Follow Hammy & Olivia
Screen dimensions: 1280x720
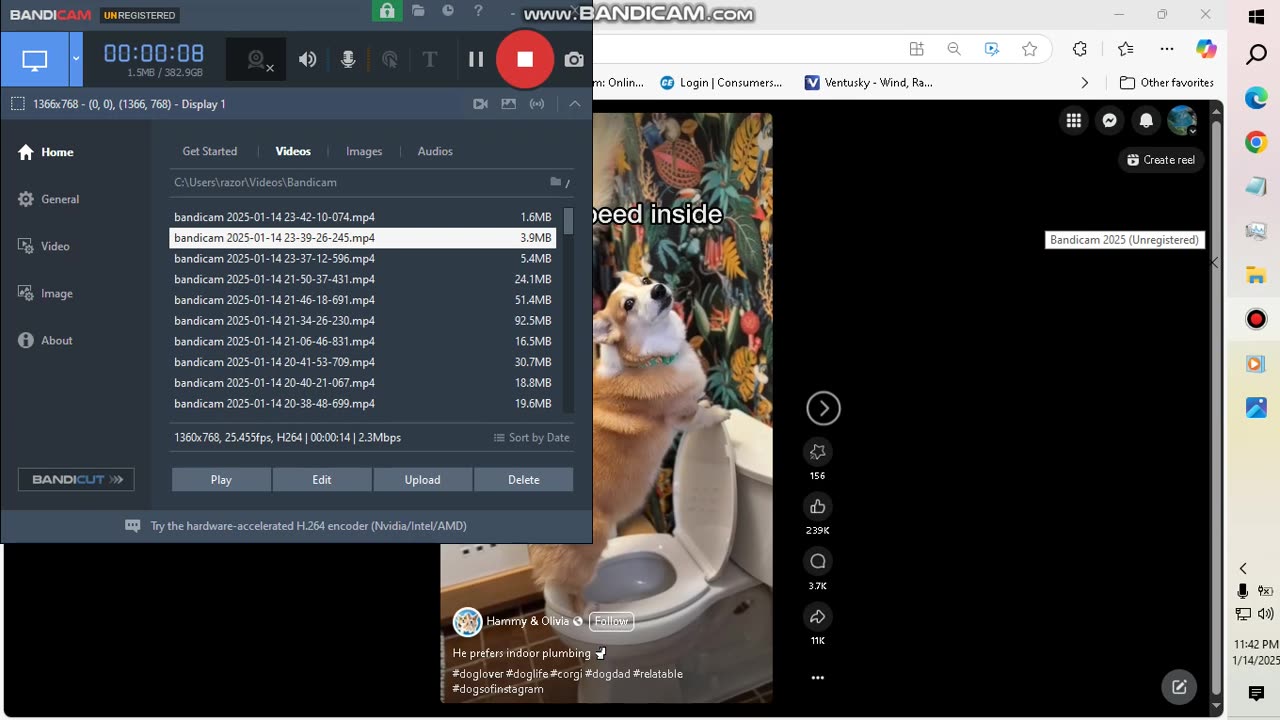[611, 621]
